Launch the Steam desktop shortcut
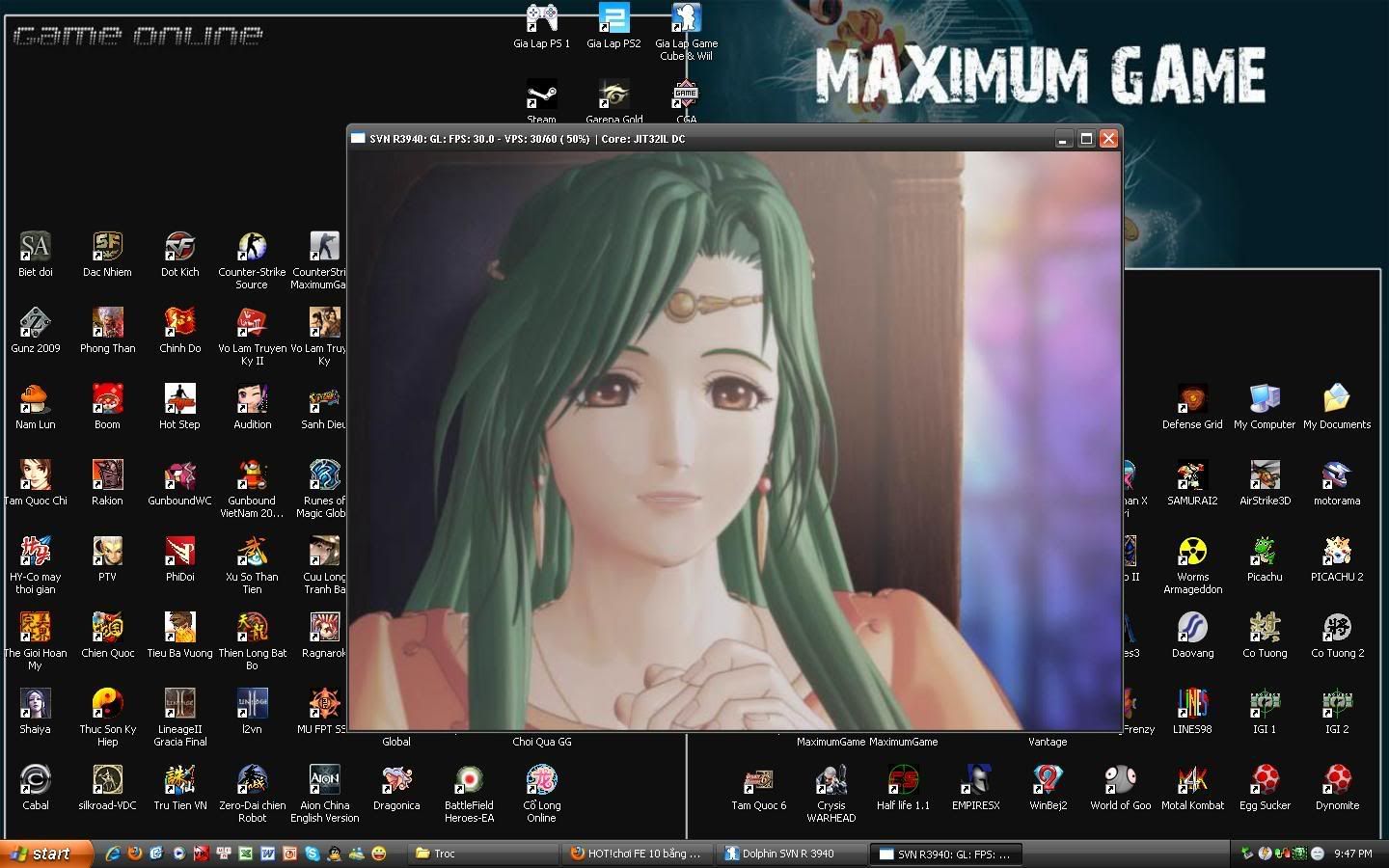The height and width of the screenshot is (868, 1389). coord(541,95)
